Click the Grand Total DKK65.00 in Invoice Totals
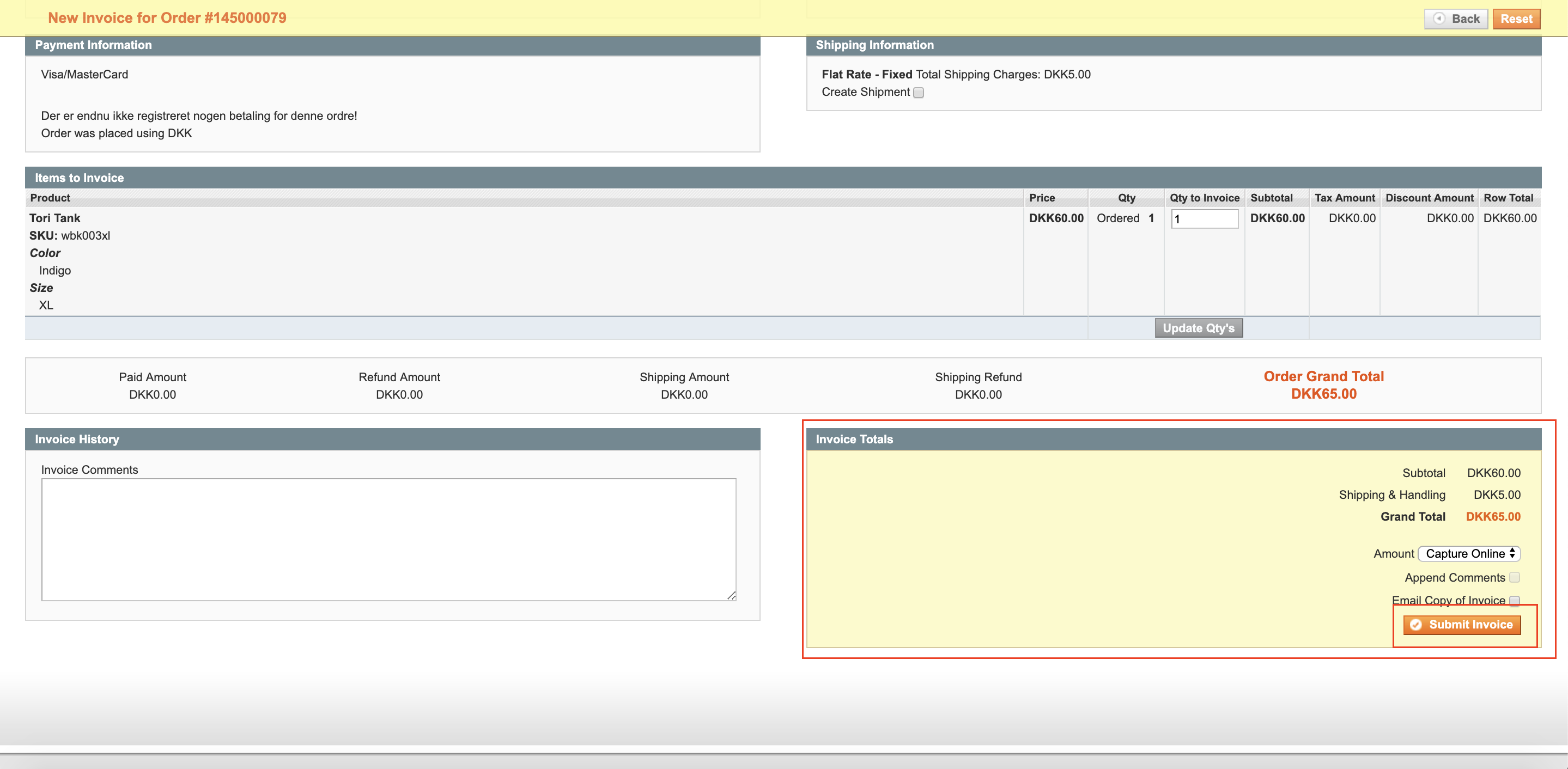This screenshot has width=1568, height=769. [x=1492, y=516]
